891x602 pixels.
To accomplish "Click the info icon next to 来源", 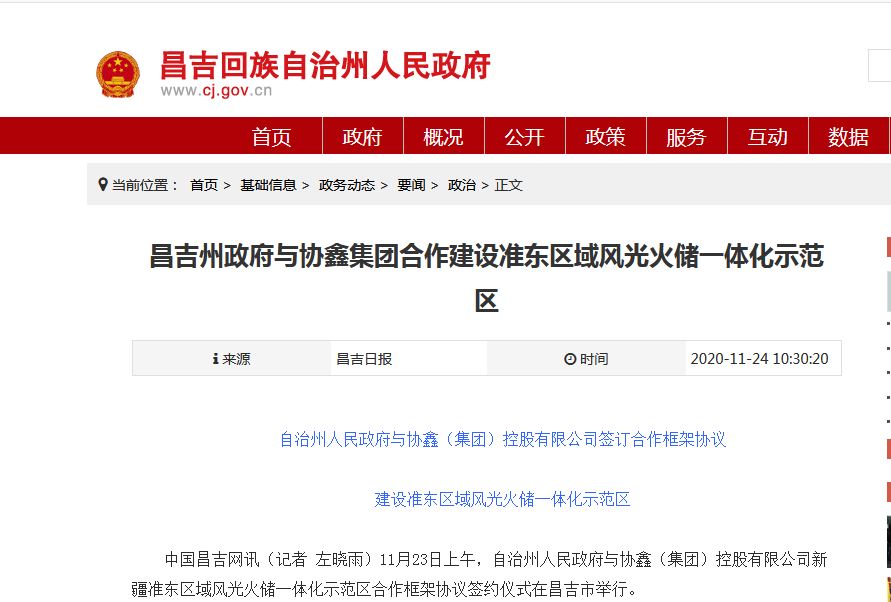I will (x=215, y=359).
